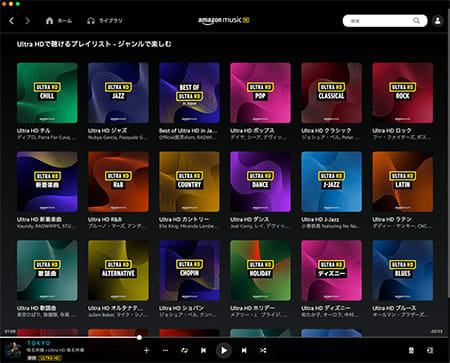Viewport: 450px width, 363px height.
Task: Go forward with the right arrow
Action: pyautogui.click(x=27, y=21)
